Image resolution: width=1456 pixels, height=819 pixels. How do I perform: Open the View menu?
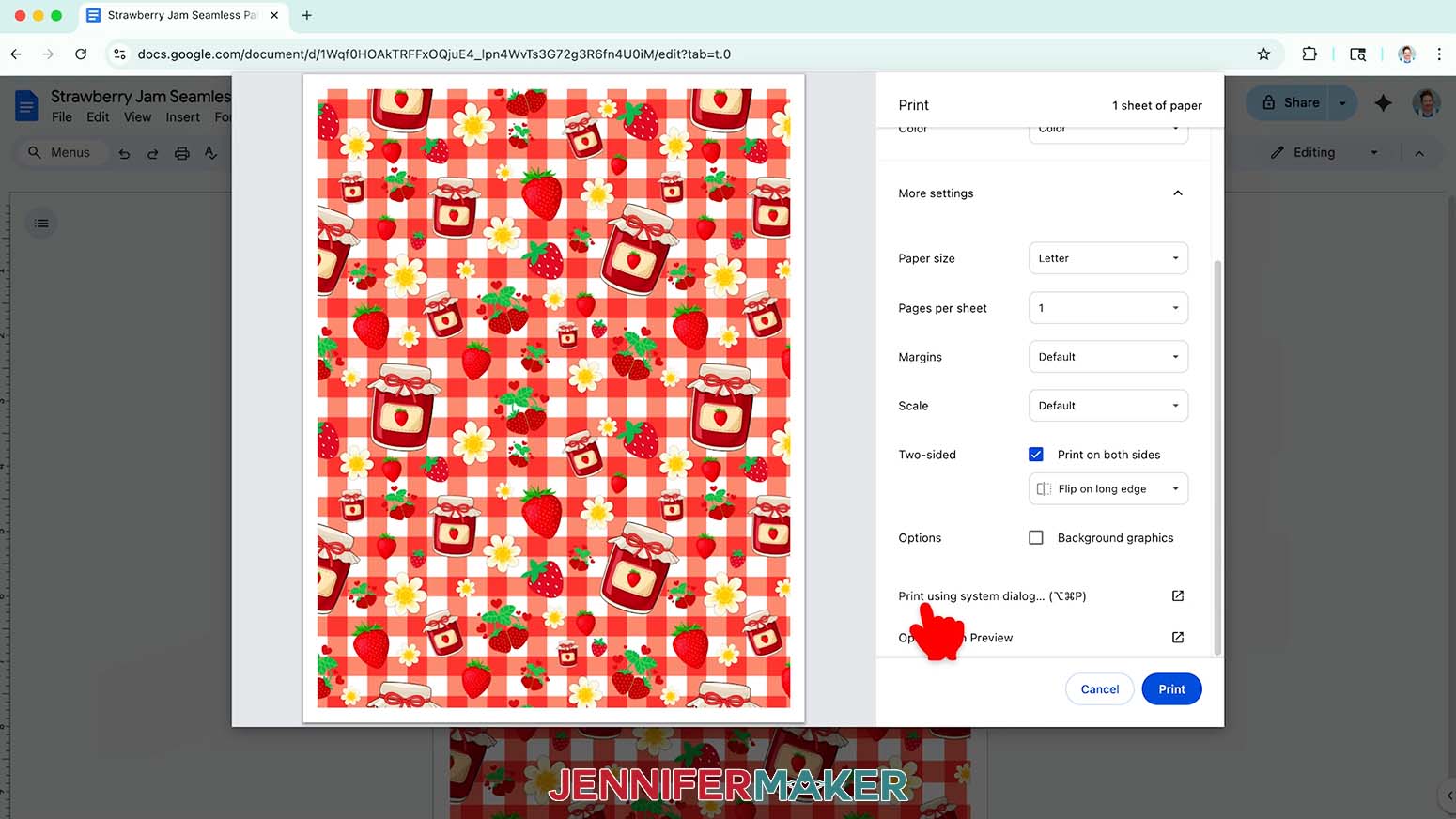click(x=137, y=117)
